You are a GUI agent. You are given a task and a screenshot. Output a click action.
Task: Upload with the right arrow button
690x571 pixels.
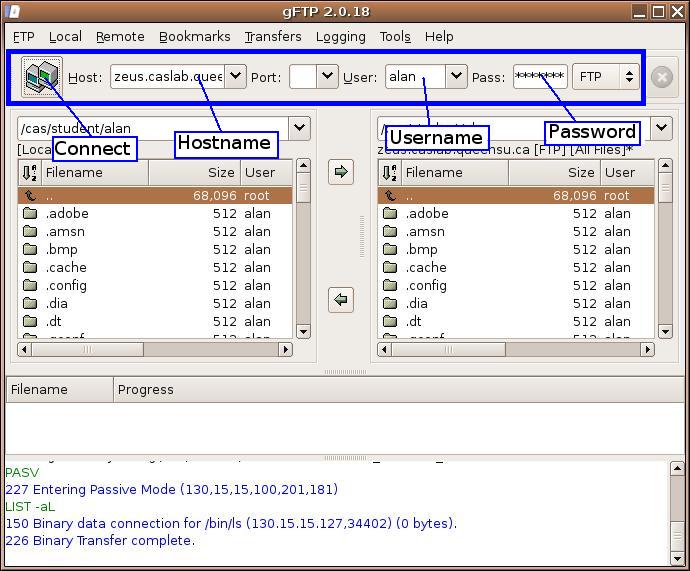[x=341, y=172]
